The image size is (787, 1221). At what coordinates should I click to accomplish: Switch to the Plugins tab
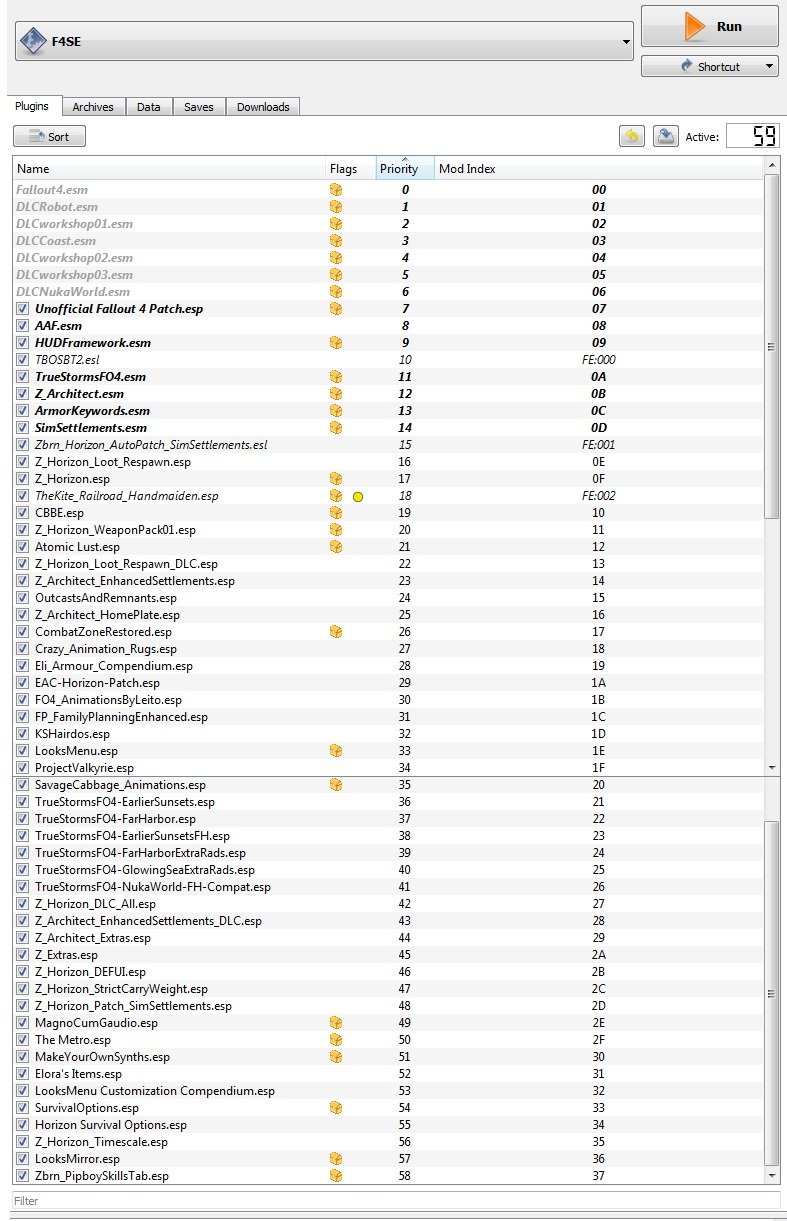32,106
